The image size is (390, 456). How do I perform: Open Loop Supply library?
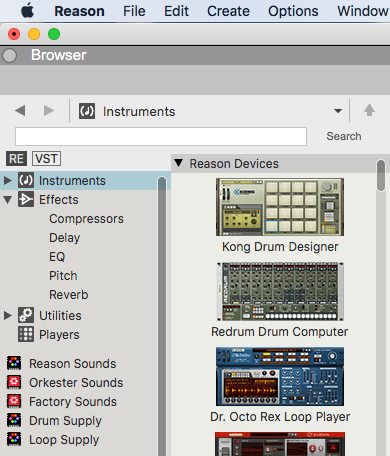tap(64, 440)
